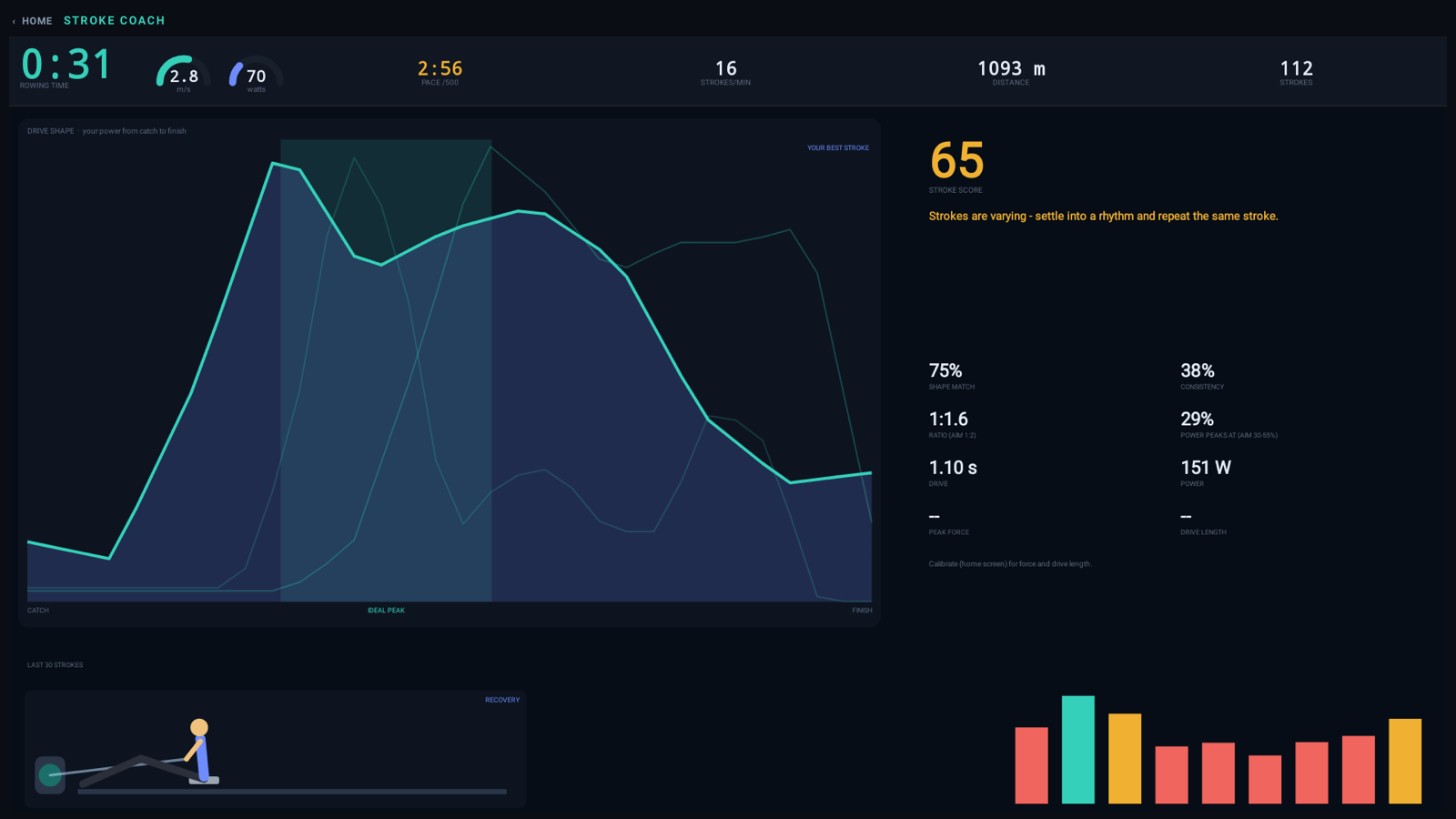Click the 38% consistency value
The height and width of the screenshot is (819, 1456).
[x=1197, y=370]
